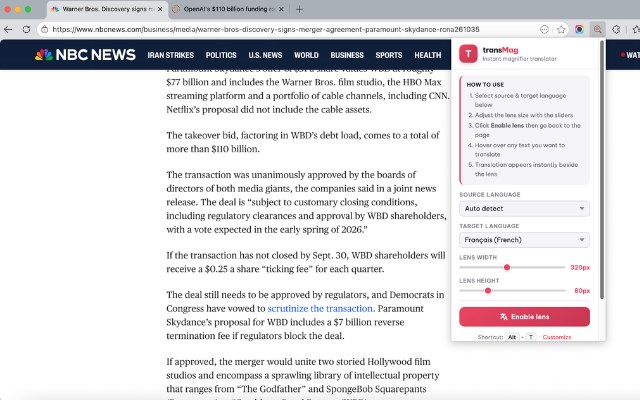Click the Lens Width slider handle
640x400 pixels.
507,267
